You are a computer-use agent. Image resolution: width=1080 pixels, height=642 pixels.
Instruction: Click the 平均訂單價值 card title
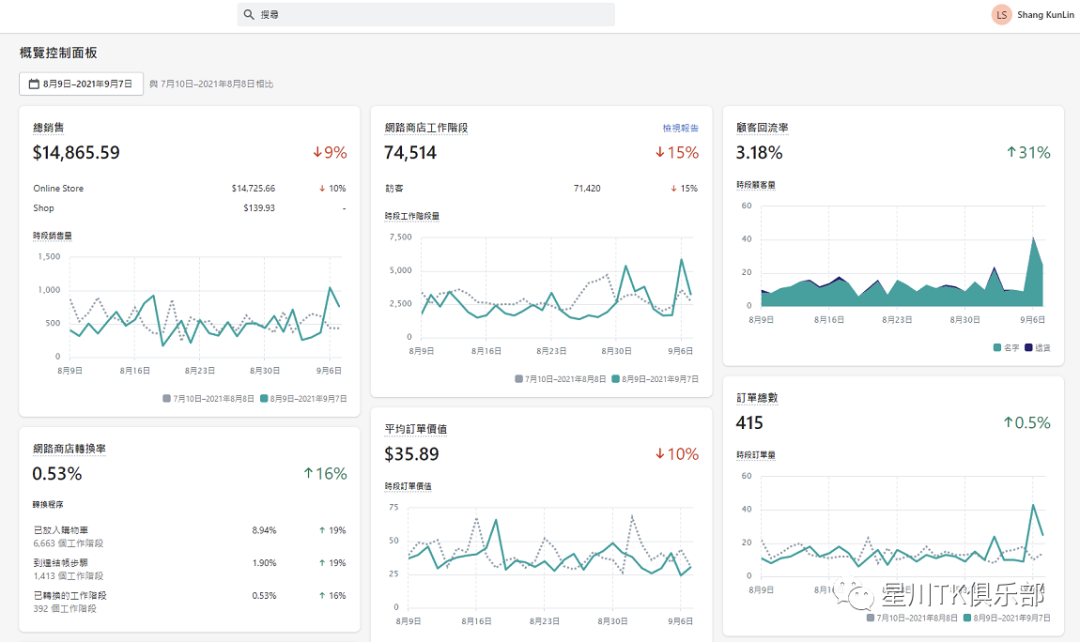tap(415, 428)
